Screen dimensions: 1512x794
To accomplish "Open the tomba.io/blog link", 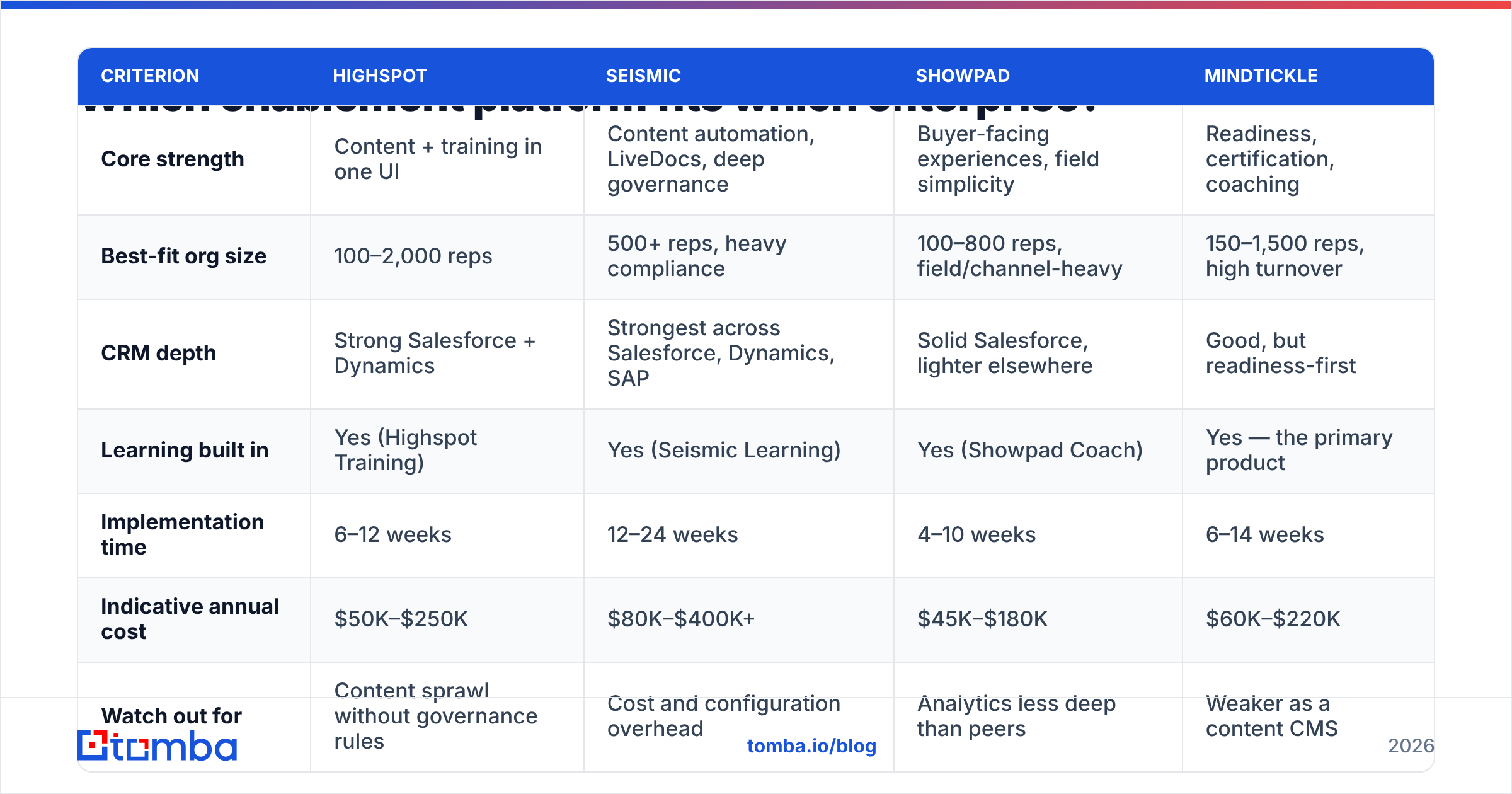I will point(811,745).
